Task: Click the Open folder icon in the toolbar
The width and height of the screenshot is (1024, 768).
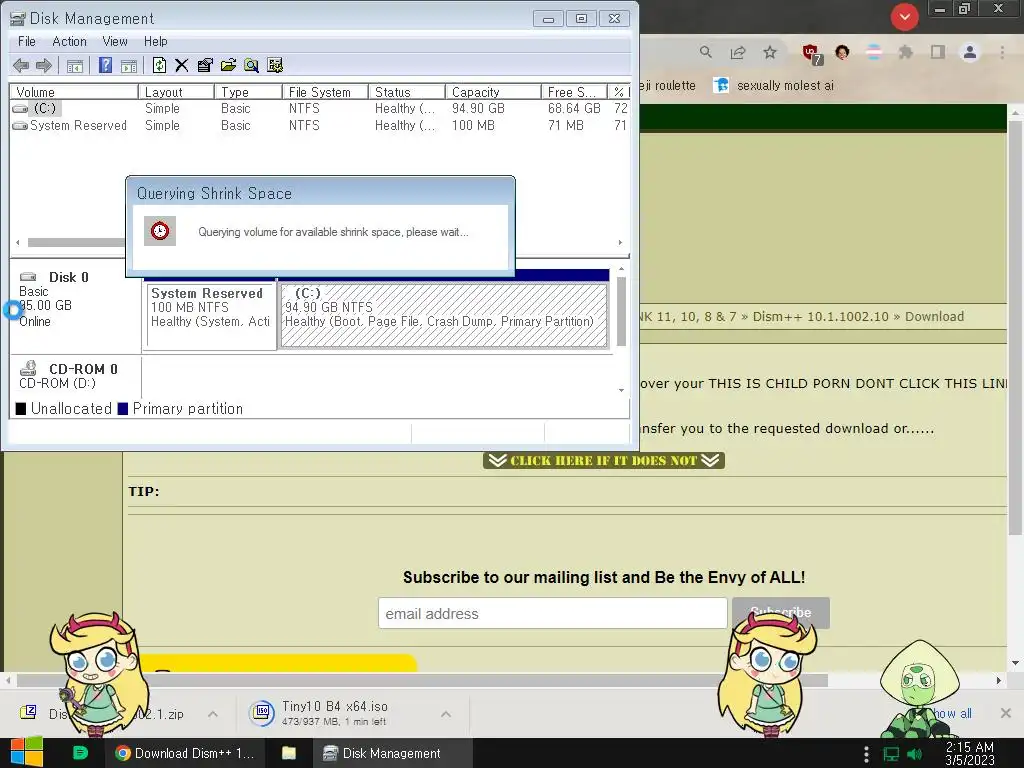Action: [229, 65]
